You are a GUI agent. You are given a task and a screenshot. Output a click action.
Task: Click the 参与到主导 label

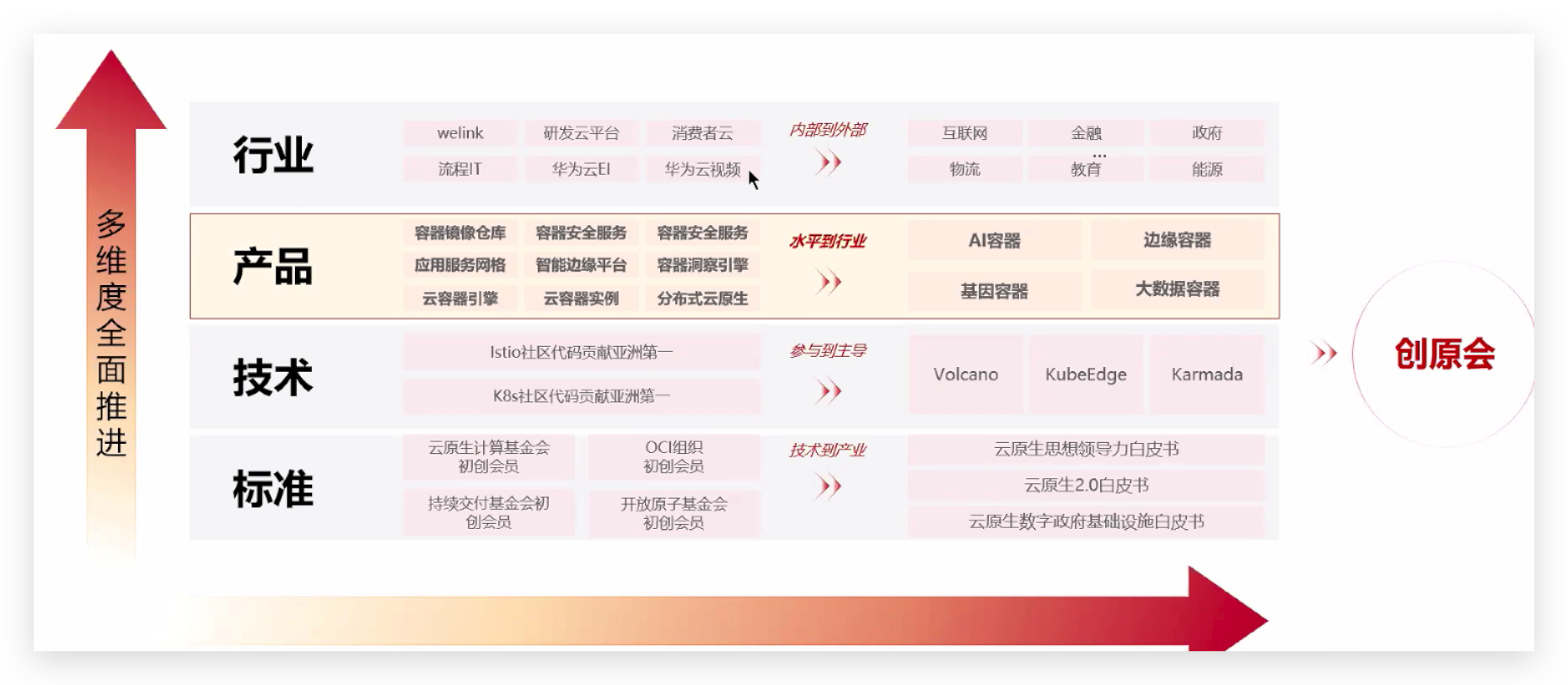(x=828, y=350)
